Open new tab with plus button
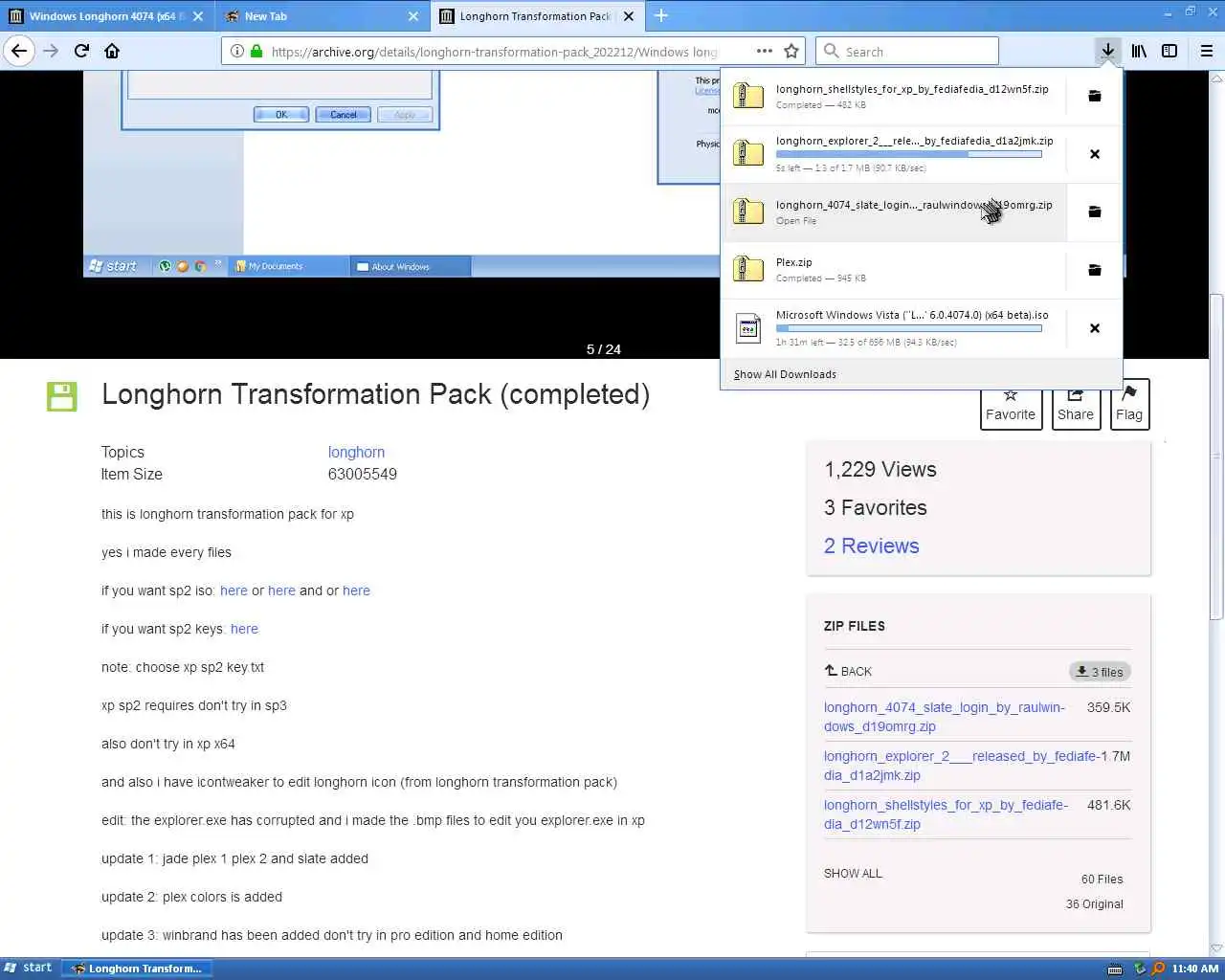The width and height of the screenshot is (1225, 980). (661, 15)
